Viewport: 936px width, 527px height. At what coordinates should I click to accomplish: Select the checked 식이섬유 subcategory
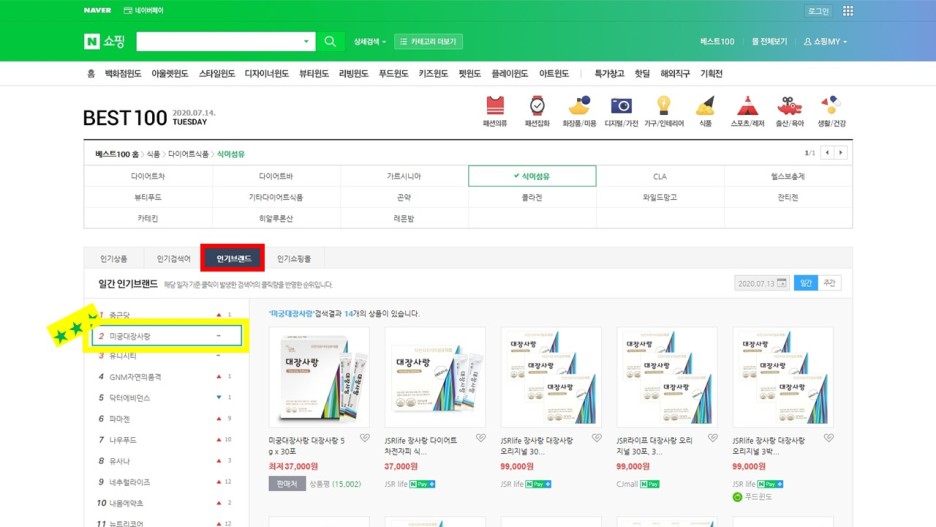pos(532,176)
